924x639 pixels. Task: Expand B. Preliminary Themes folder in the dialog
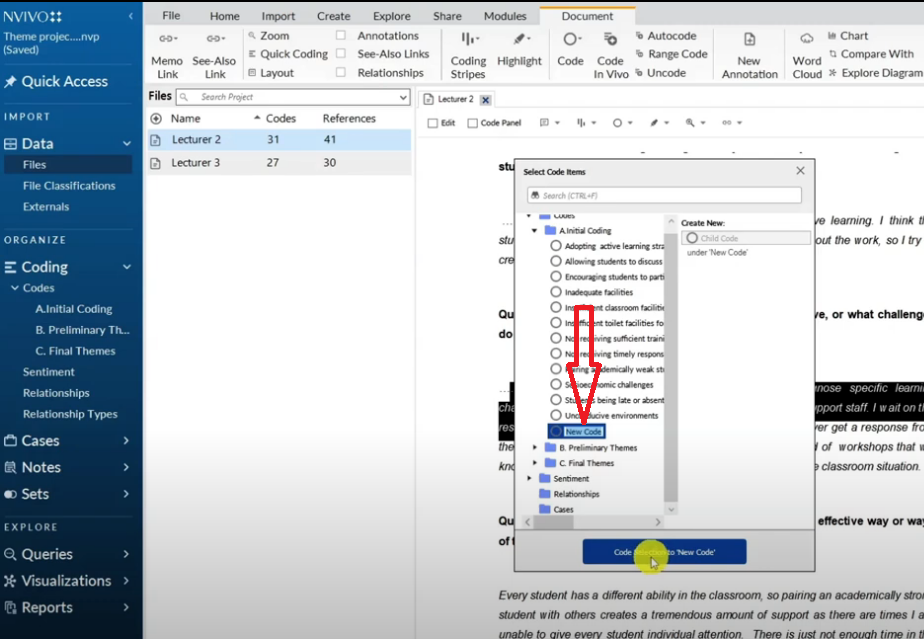point(534,447)
